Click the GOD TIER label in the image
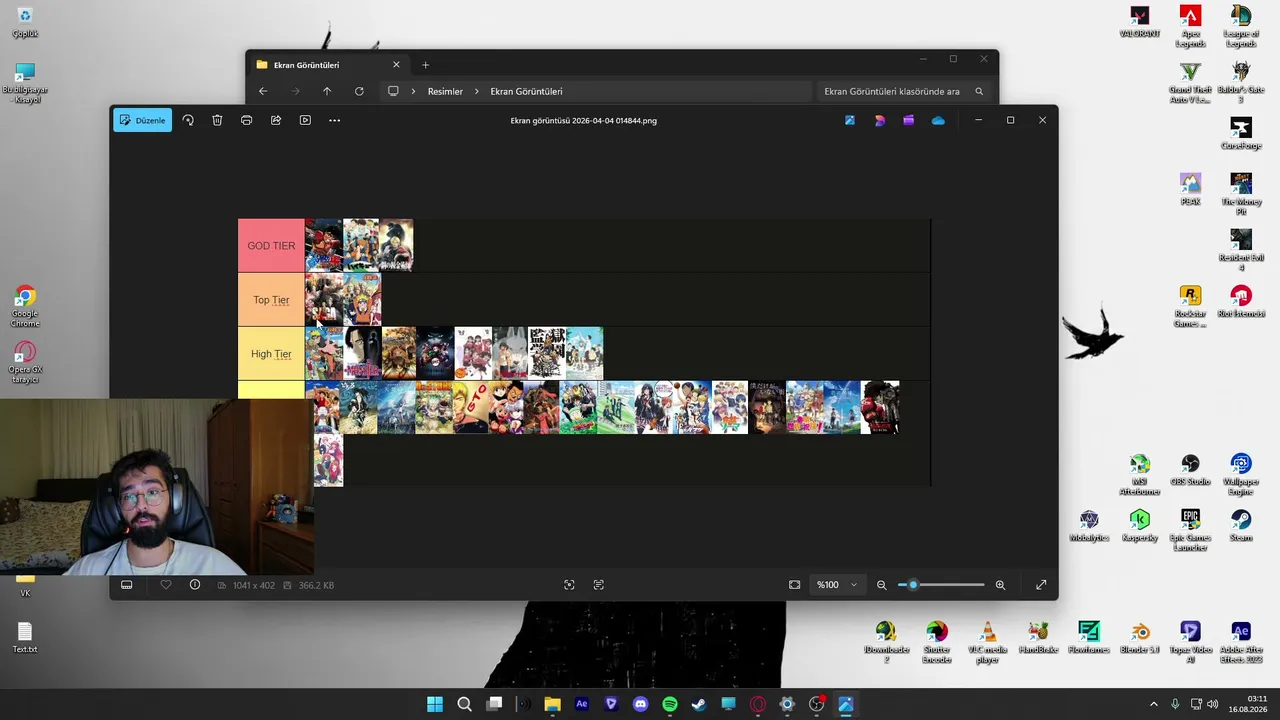The height and width of the screenshot is (720, 1280). 271,246
